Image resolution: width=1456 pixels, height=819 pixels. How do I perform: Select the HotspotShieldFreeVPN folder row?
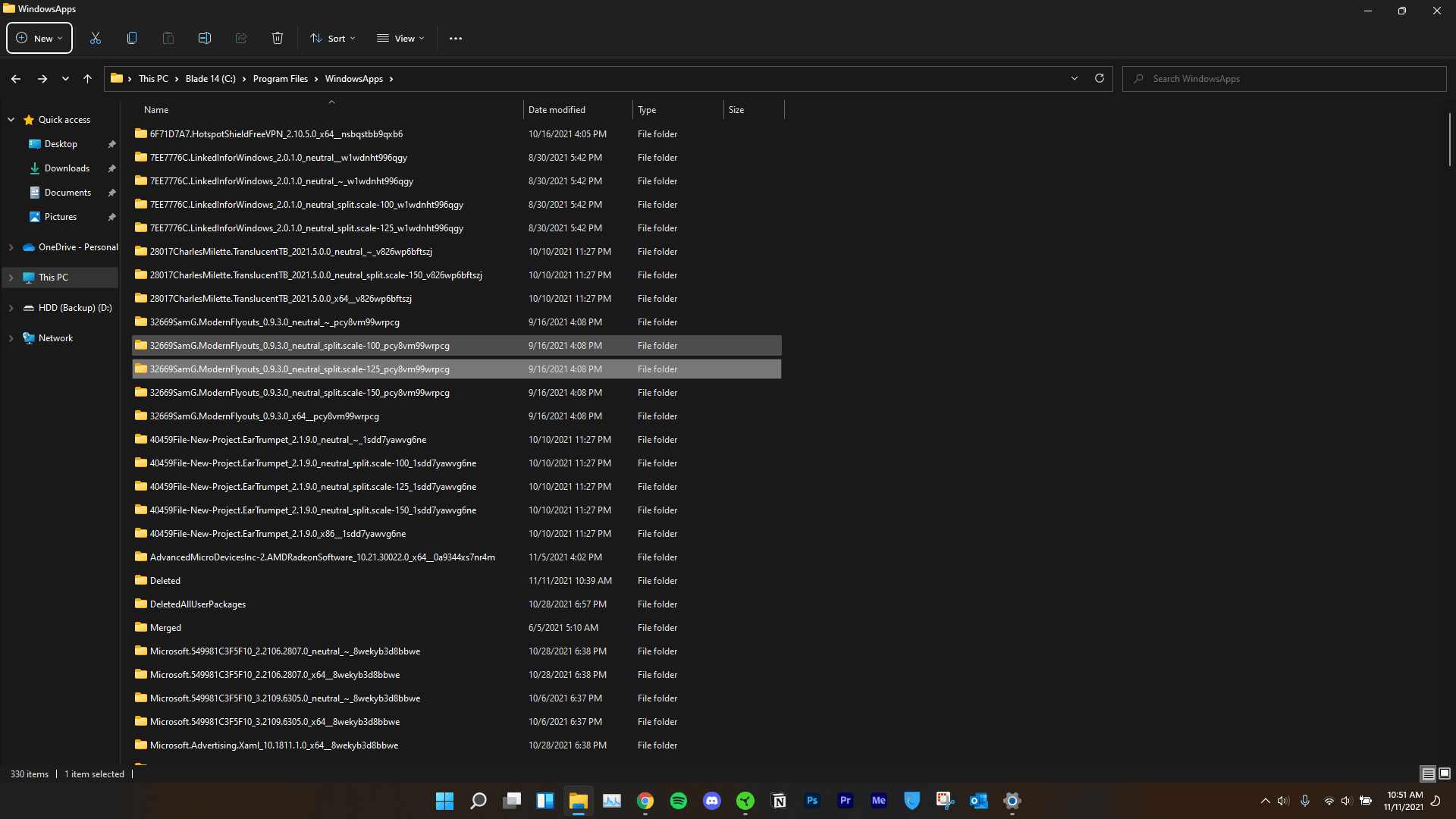coord(457,134)
